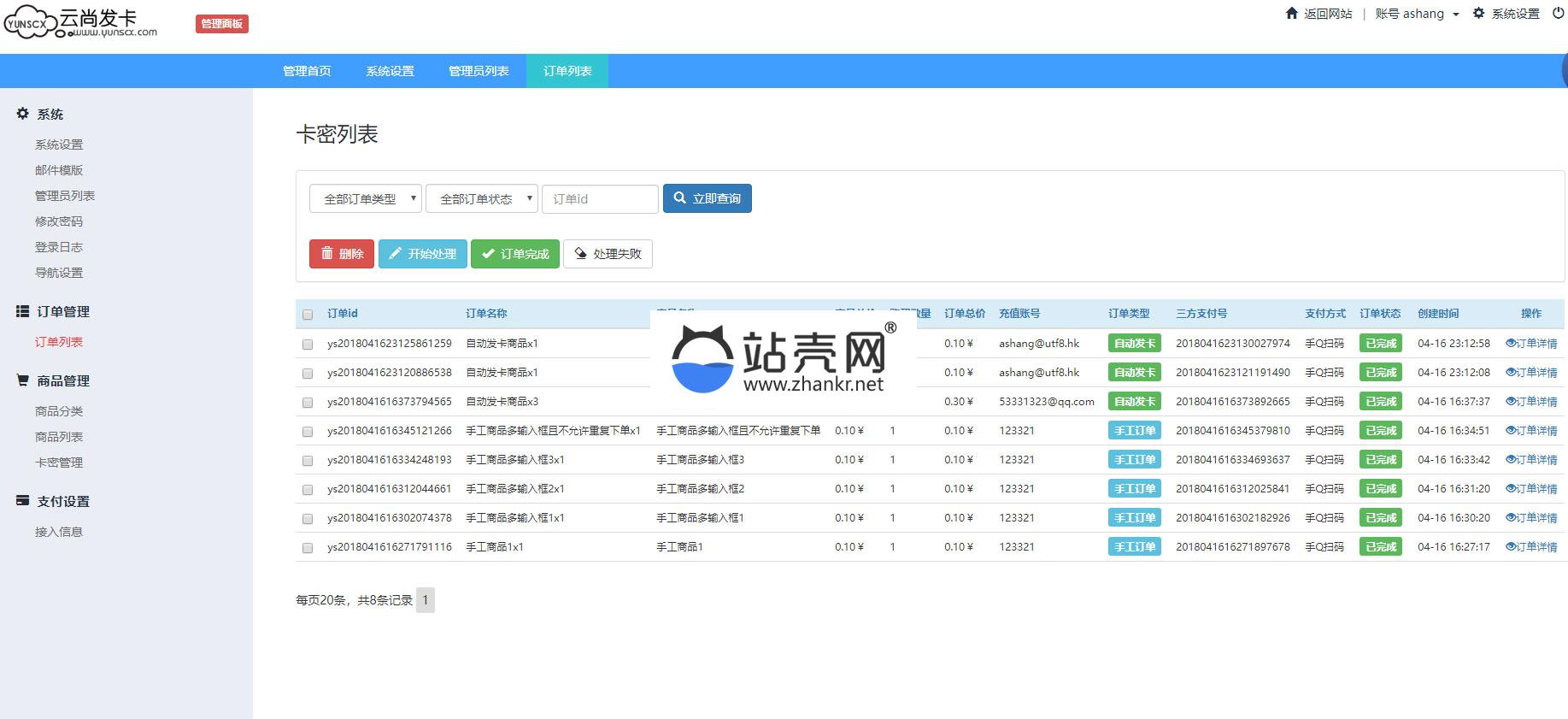This screenshot has height=719, width=1568.
Task: Click the sidebar gear icon next to 系统
Action: 23,114
